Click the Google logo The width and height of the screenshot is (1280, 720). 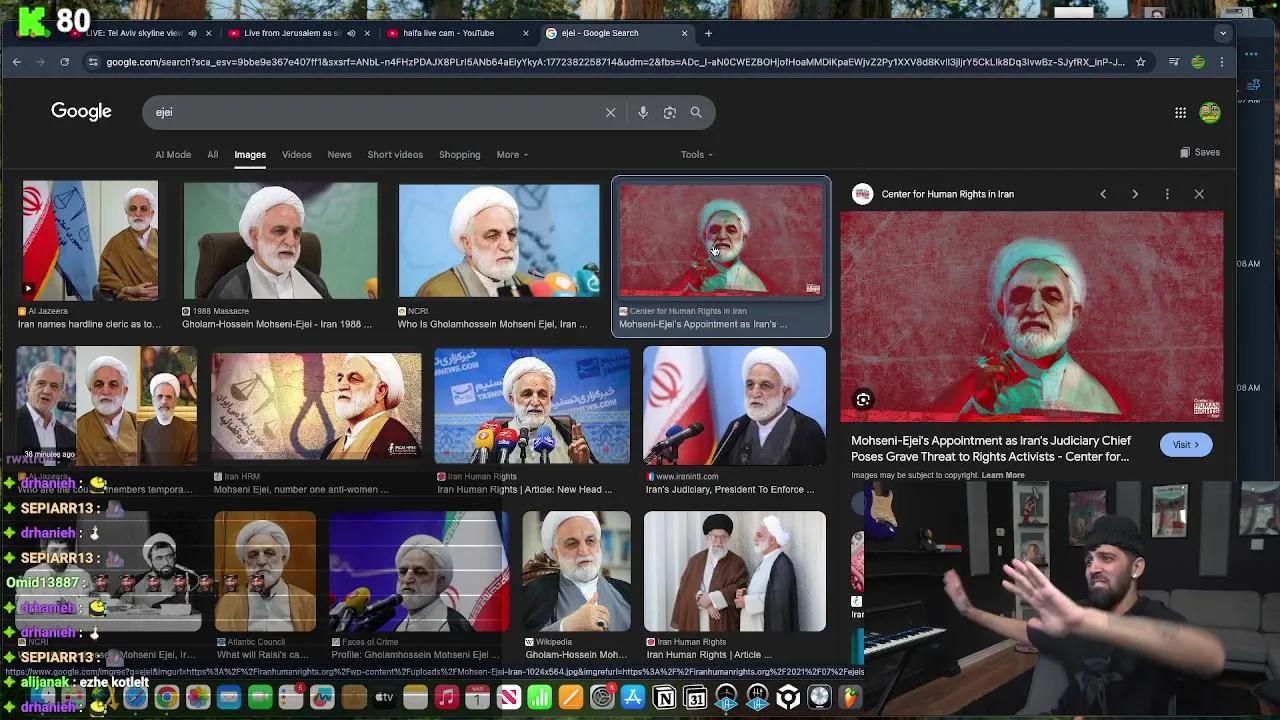coord(82,111)
